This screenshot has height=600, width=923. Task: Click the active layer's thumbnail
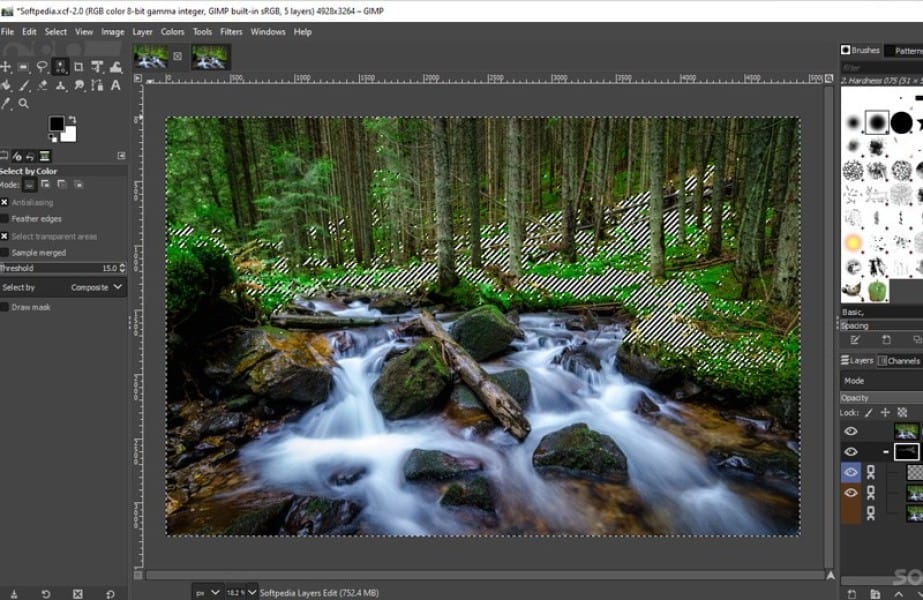click(x=912, y=472)
